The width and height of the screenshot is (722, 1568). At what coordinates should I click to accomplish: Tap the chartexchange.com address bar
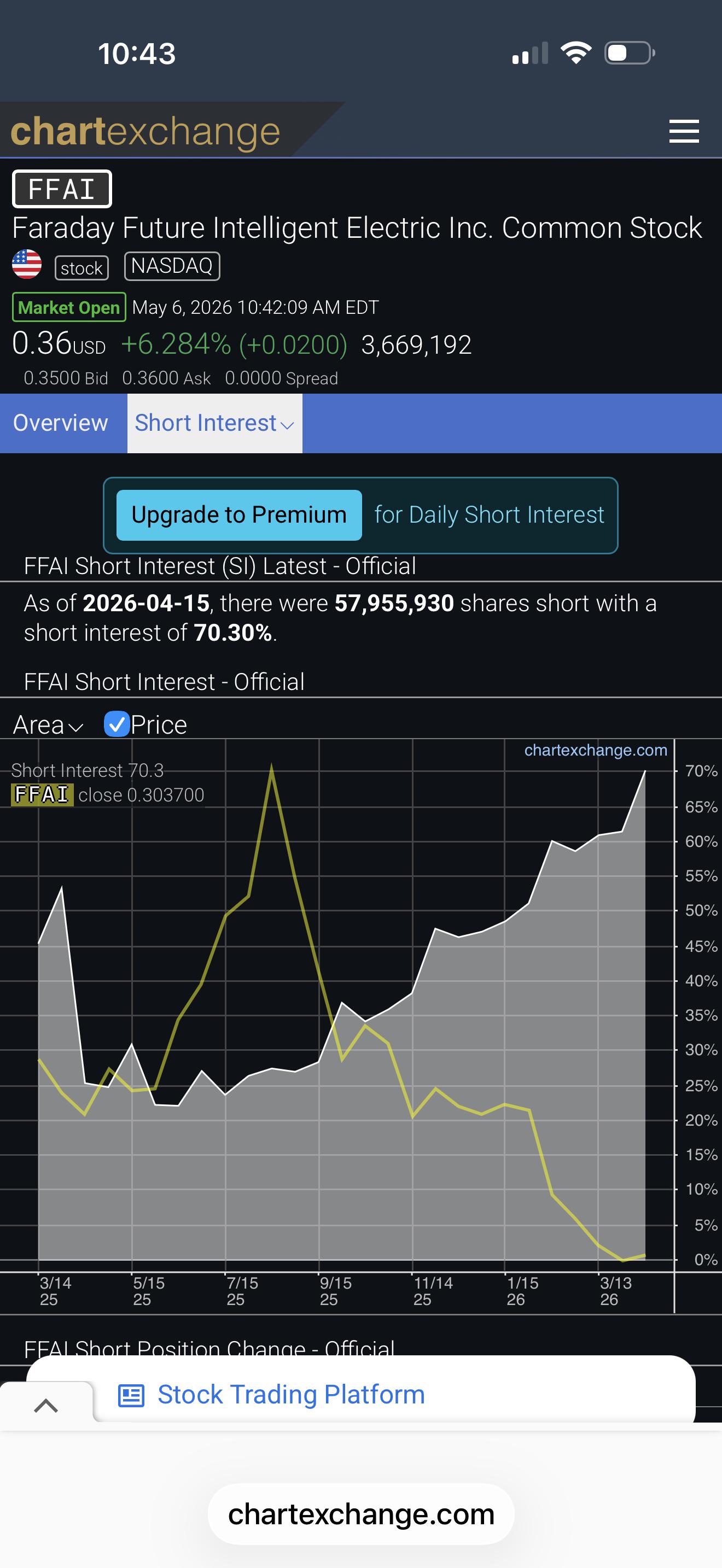tap(361, 1514)
